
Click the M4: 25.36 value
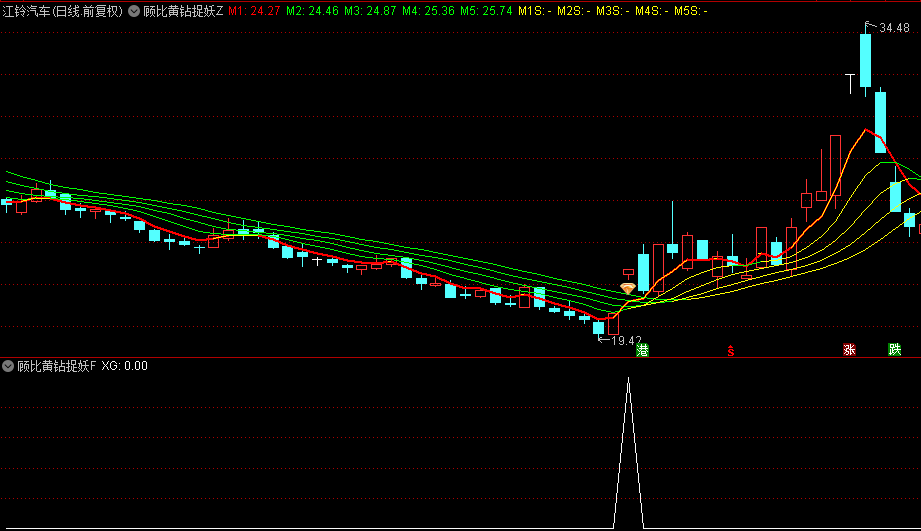click(428, 11)
